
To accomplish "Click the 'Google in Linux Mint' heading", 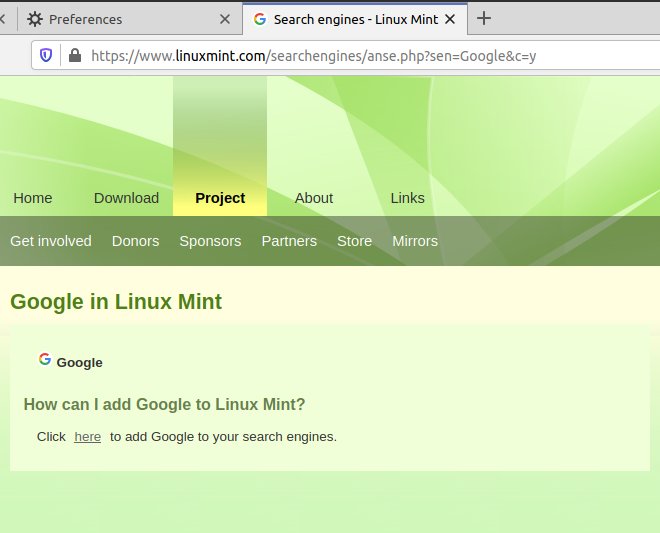I will point(116,301).
